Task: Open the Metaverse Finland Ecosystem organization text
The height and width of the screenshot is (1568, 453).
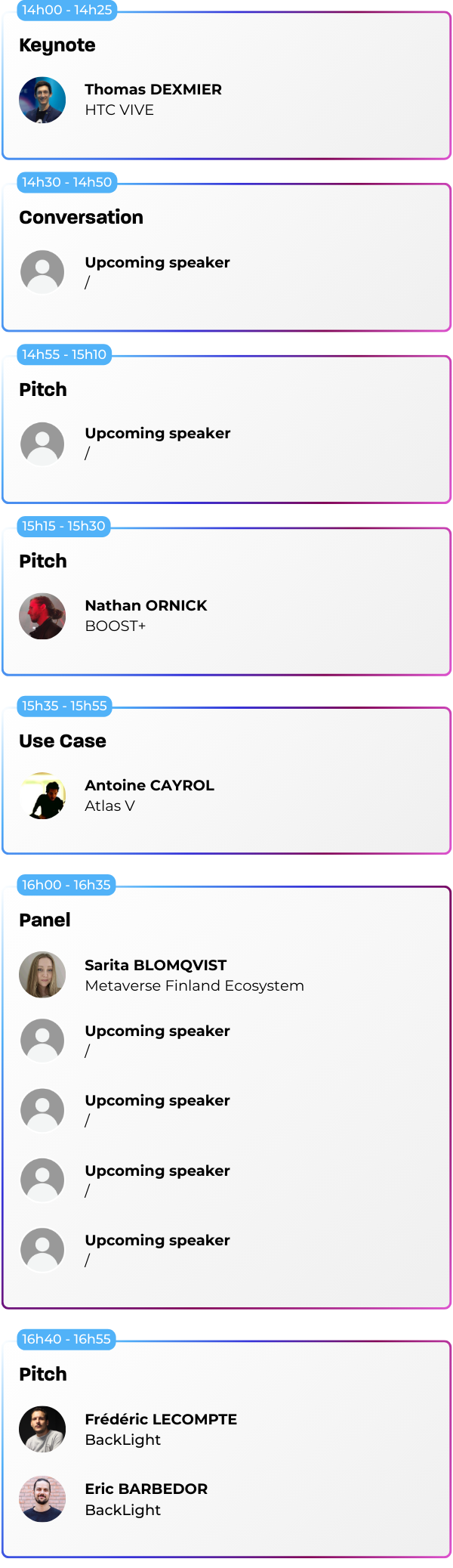Action: (194, 985)
